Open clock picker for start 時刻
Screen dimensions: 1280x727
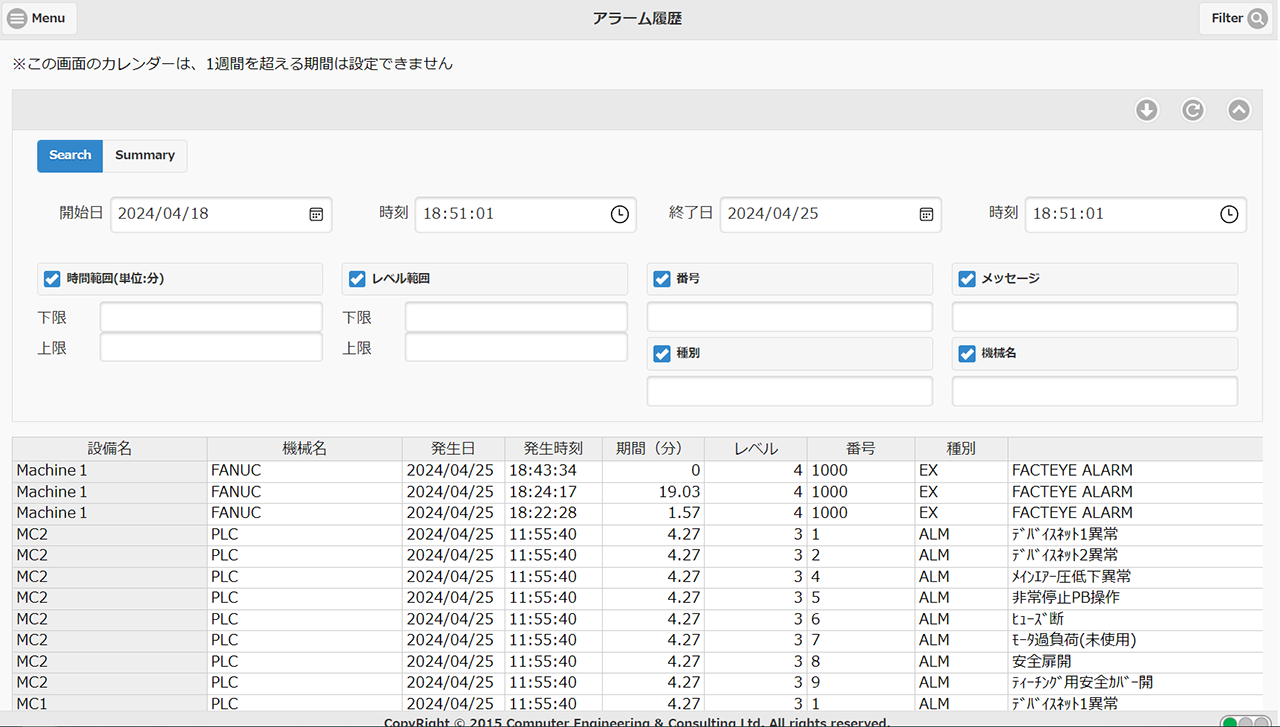[620, 214]
